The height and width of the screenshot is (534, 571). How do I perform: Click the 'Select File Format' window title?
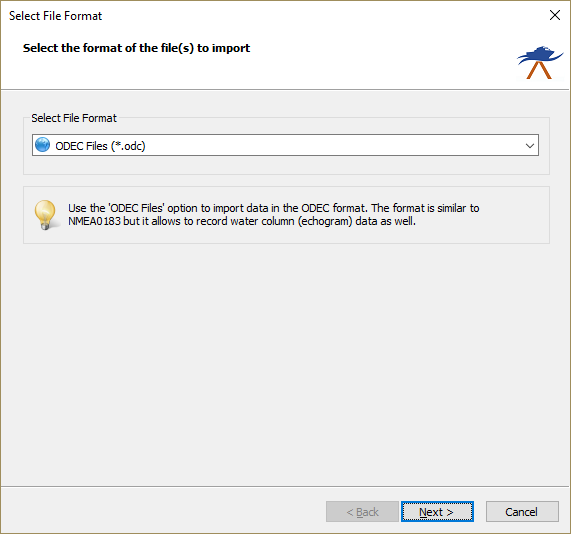coord(55,16)
